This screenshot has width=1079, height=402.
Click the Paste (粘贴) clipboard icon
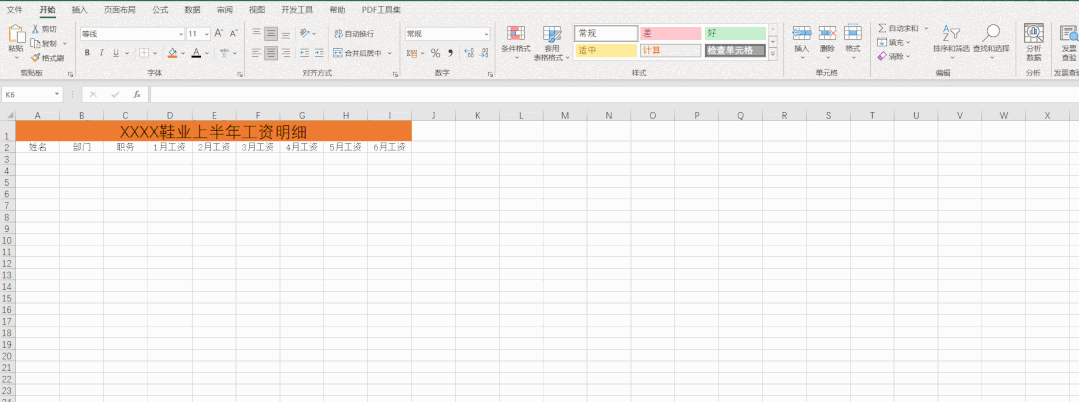point(16,35)
